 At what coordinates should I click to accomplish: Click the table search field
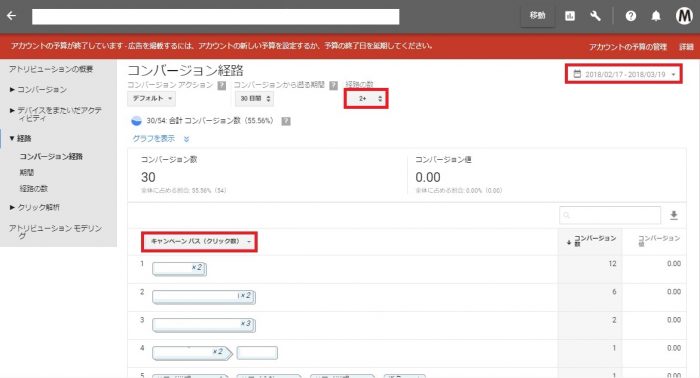click(610, 215)
